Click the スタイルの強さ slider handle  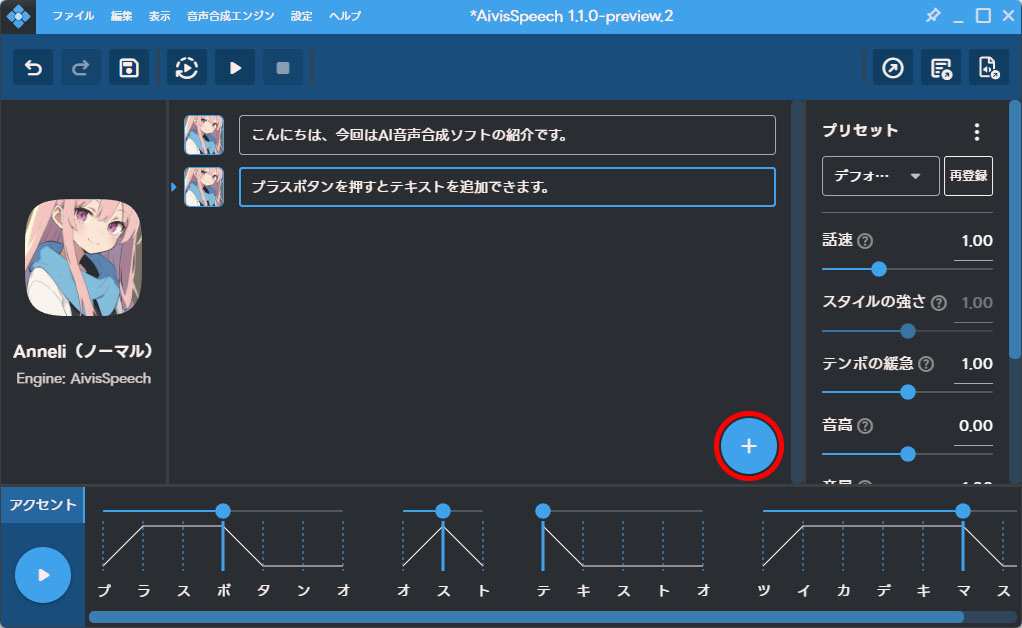click(907, 331)
